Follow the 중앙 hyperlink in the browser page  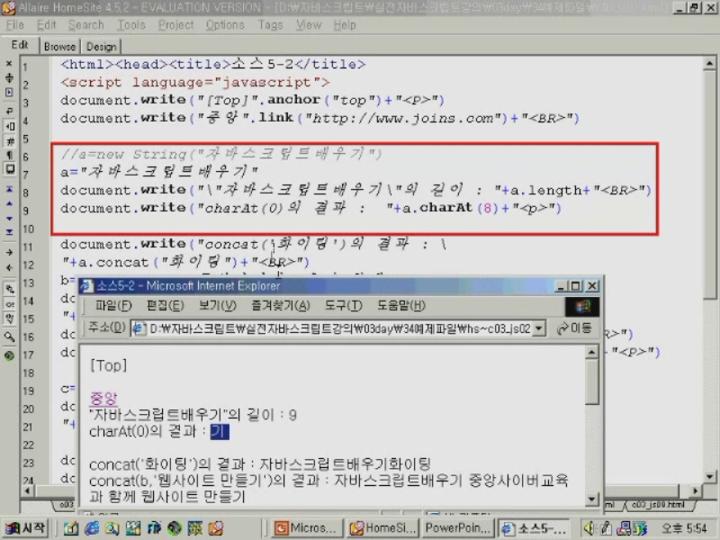104,398
